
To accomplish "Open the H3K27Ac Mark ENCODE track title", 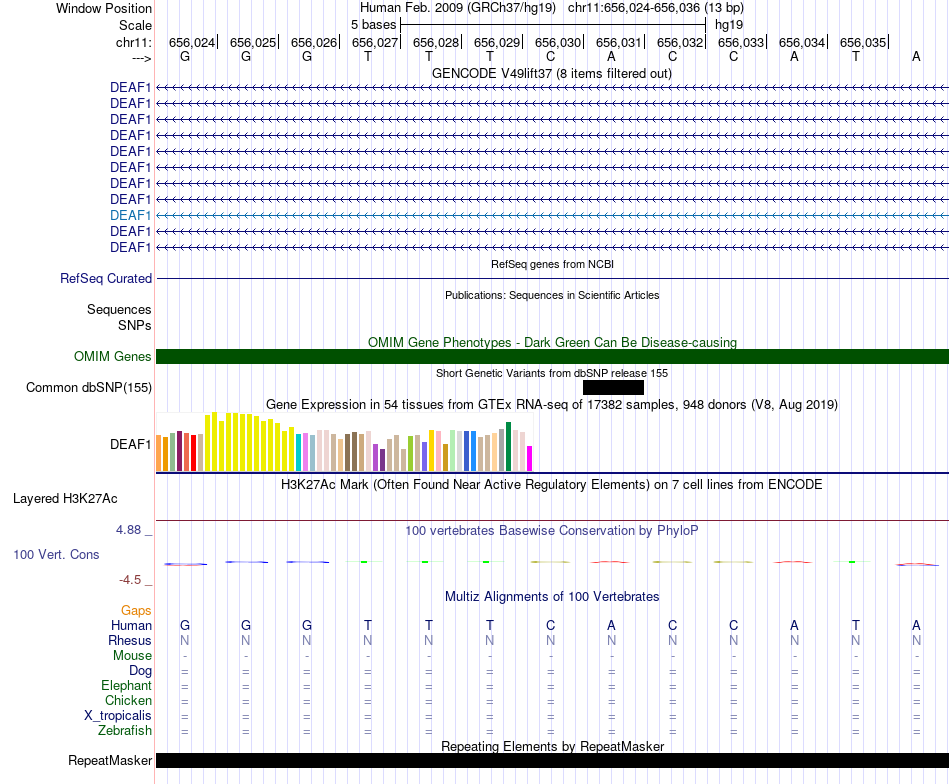I will pos(552,485).
